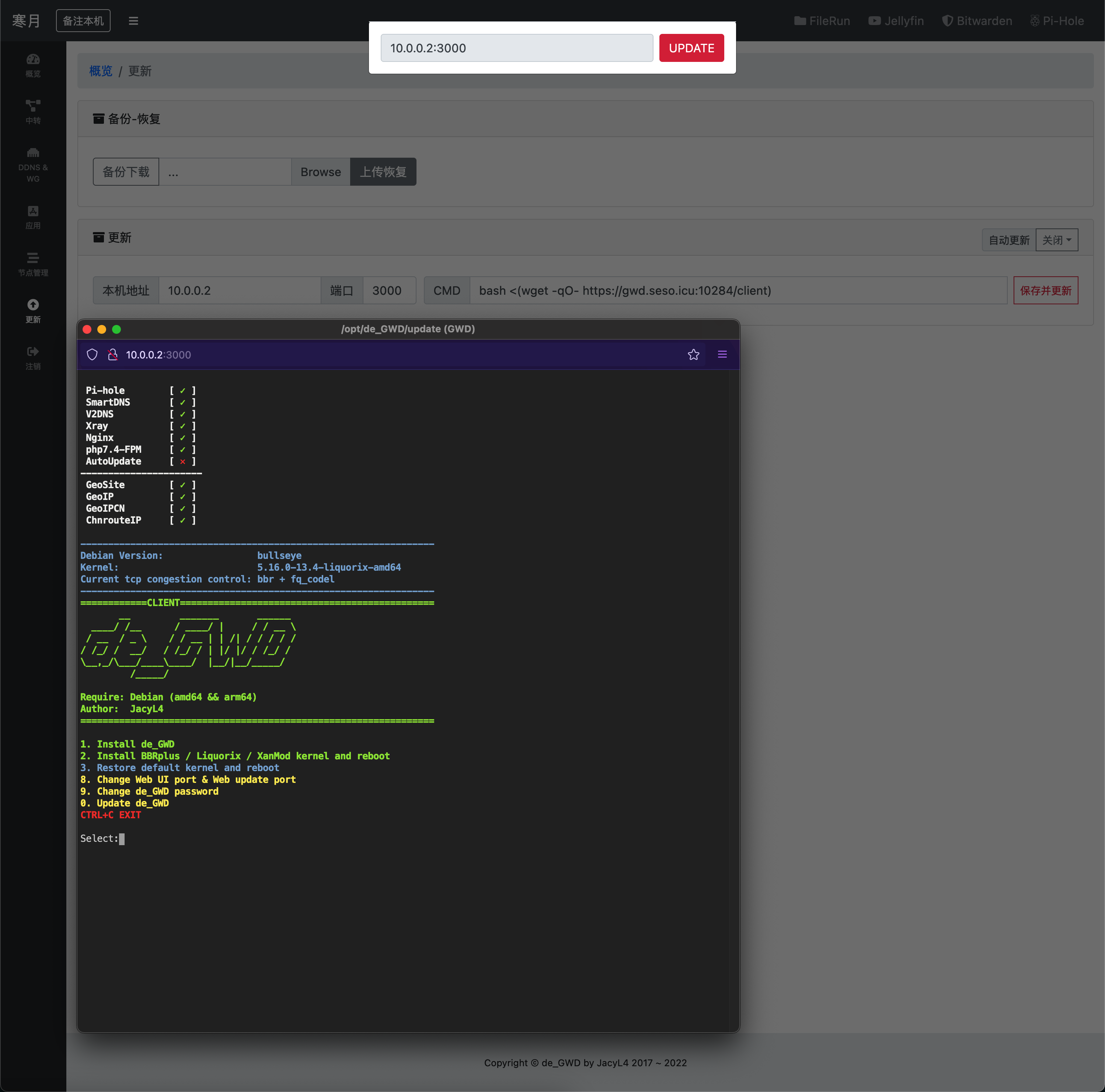Open the terminal window's hamburger menu
The image size is (1105, 1092).
pos(722,354)
